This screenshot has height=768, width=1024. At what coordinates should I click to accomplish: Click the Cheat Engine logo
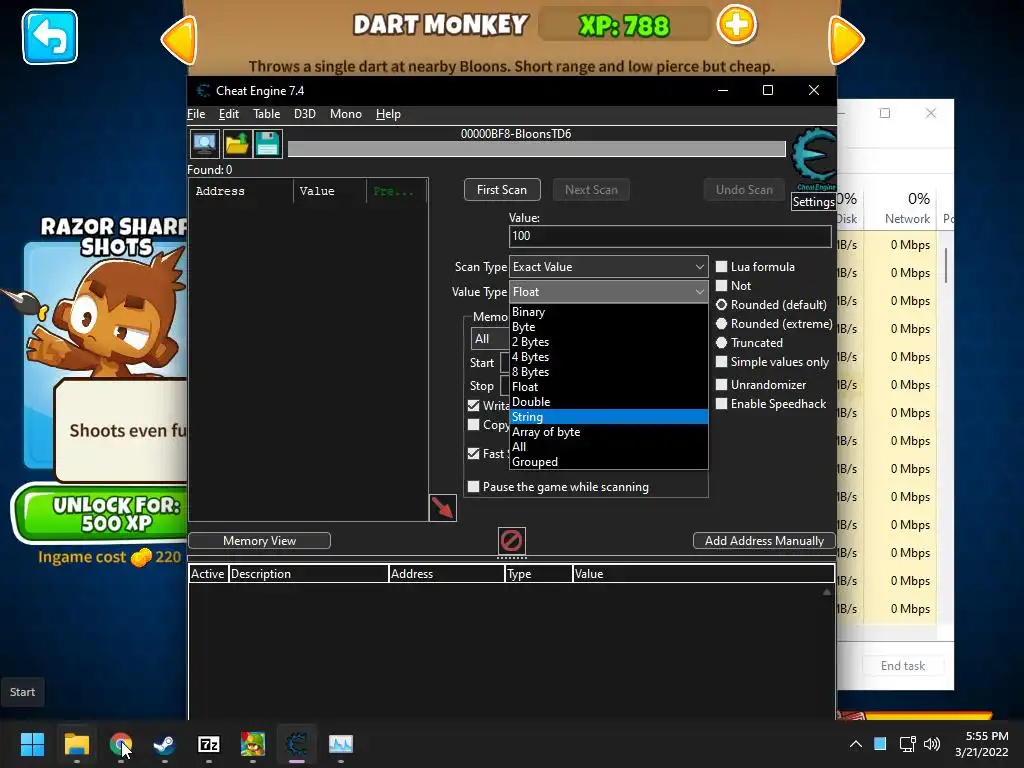tap(814, 157)
